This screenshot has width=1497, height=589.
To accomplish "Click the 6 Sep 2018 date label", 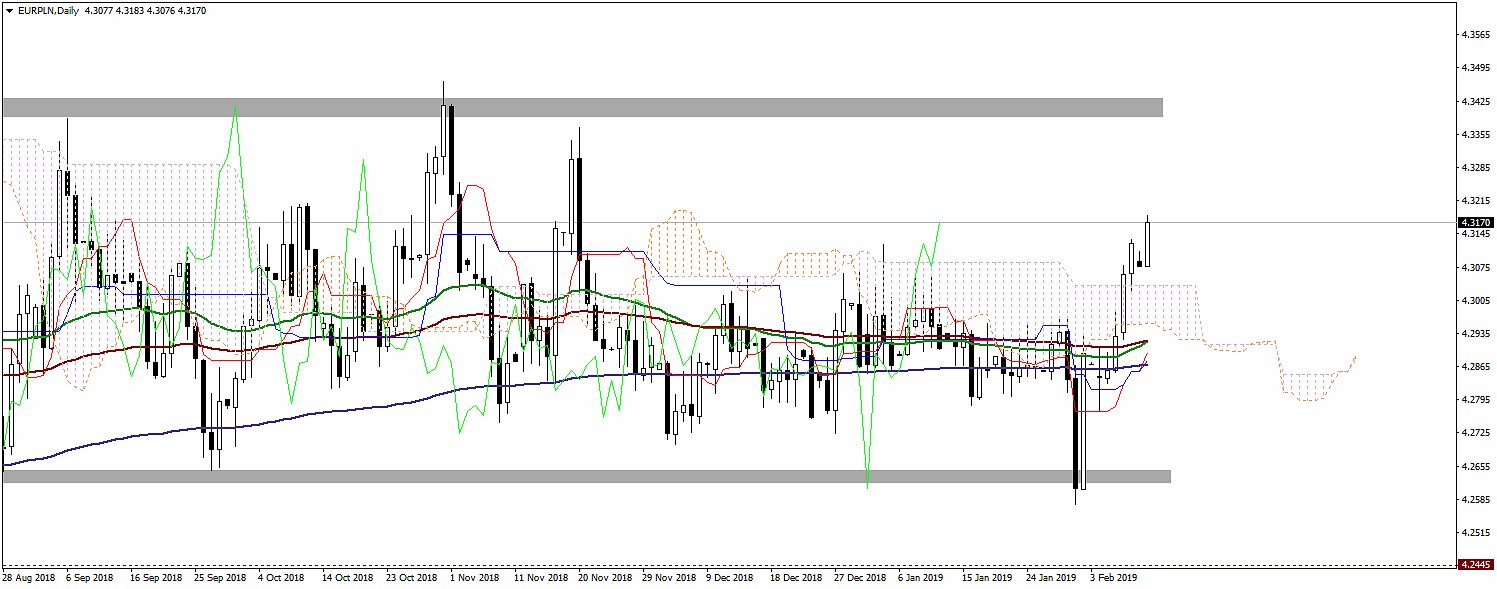I will coord(90,578).
